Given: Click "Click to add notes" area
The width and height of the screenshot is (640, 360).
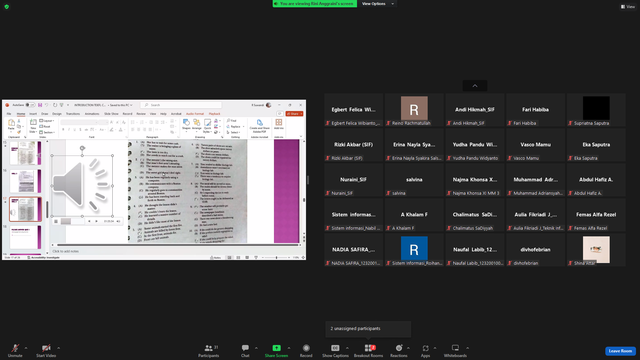Looking at the screenshot, I should click(65, 251).
